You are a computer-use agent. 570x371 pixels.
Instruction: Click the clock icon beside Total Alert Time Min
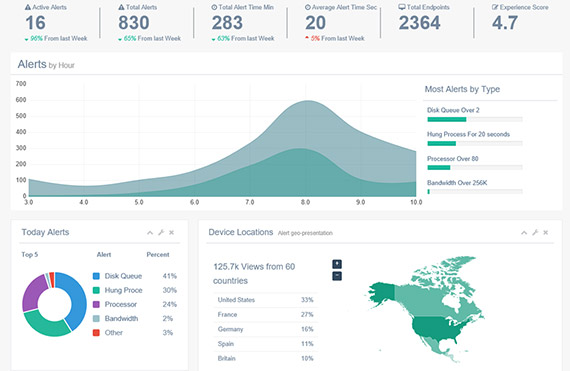tap(214, 7)
